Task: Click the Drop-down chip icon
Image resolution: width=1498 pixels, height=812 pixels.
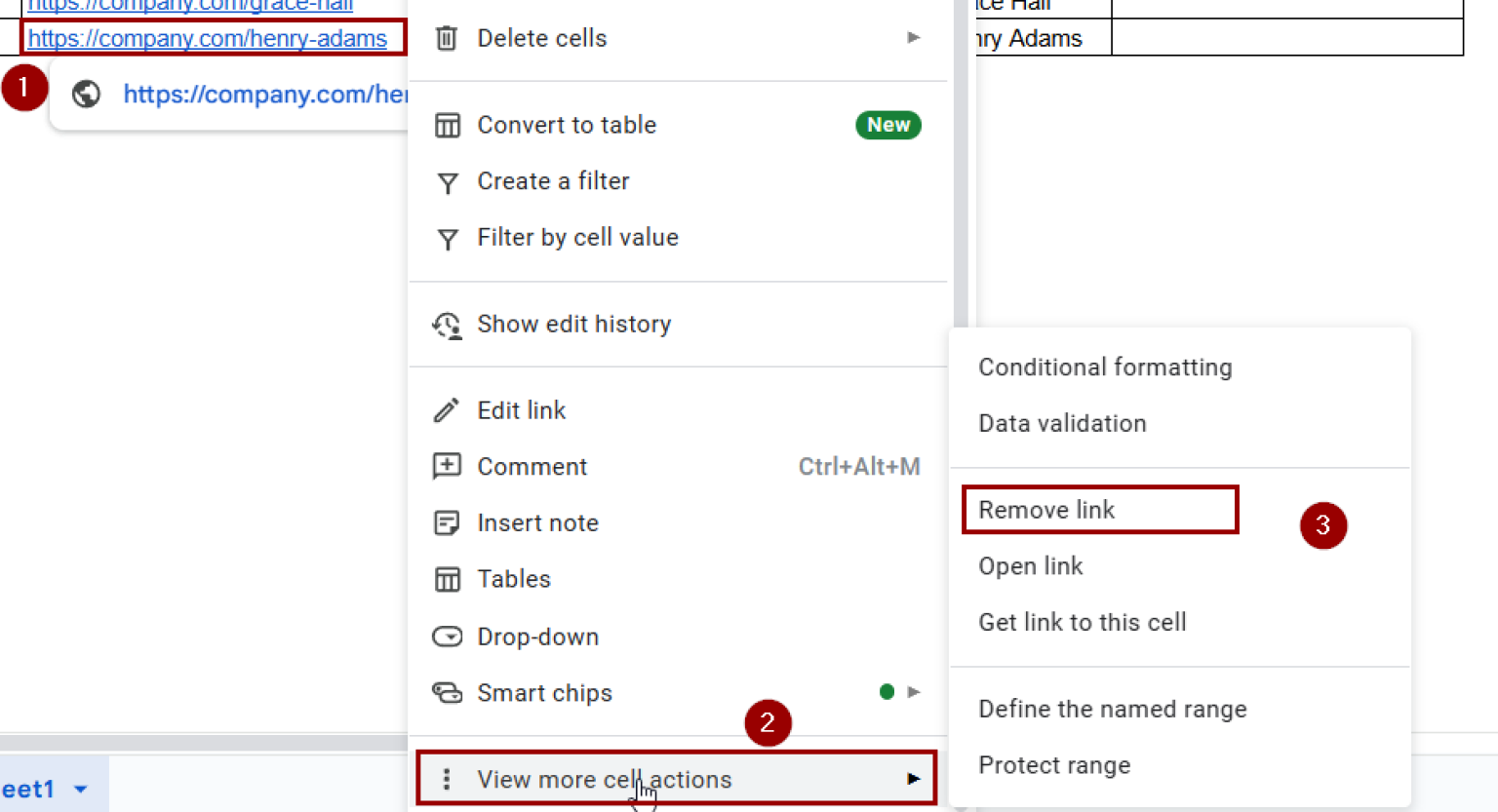Action: point(447,637)
